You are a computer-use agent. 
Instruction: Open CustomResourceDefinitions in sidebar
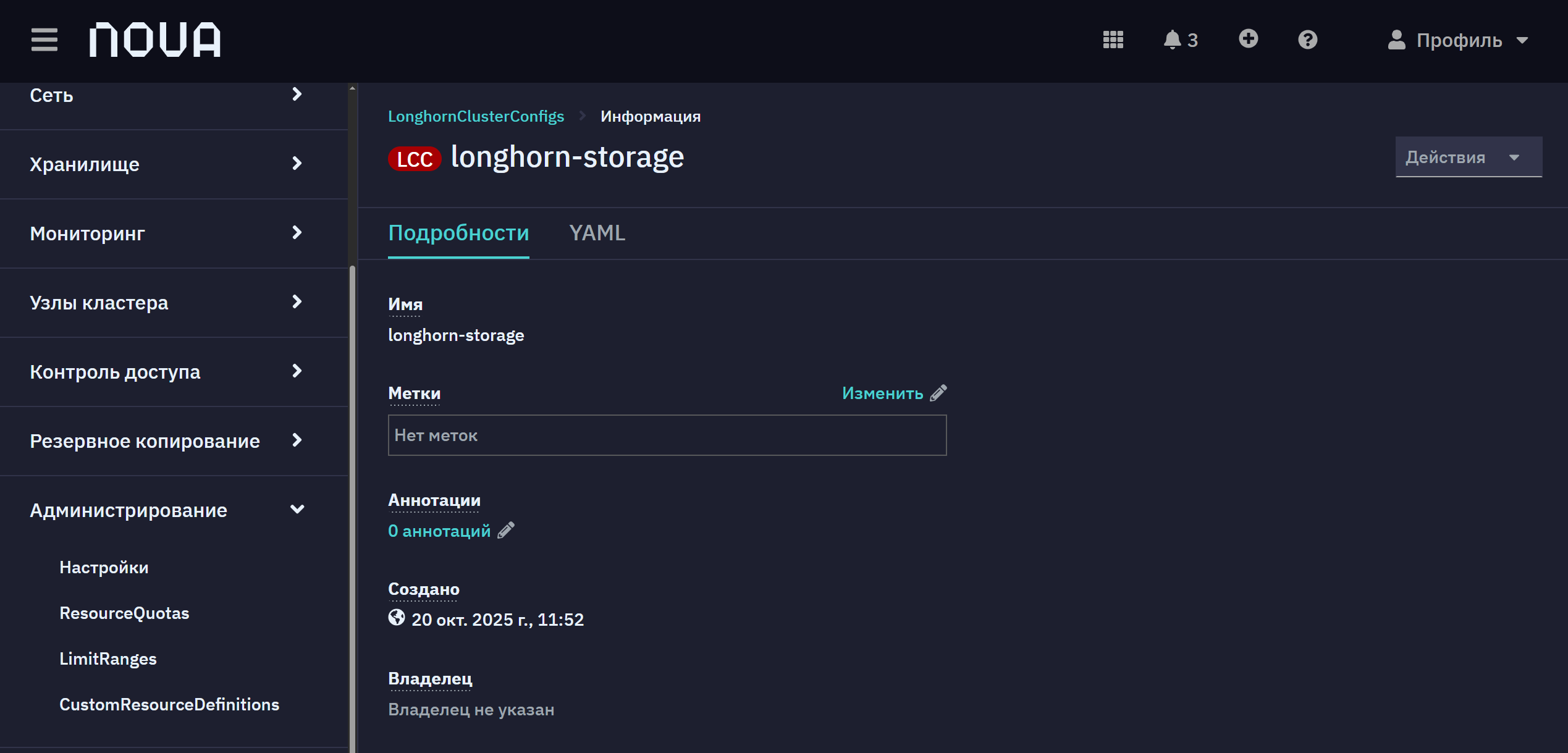[169, 704]
